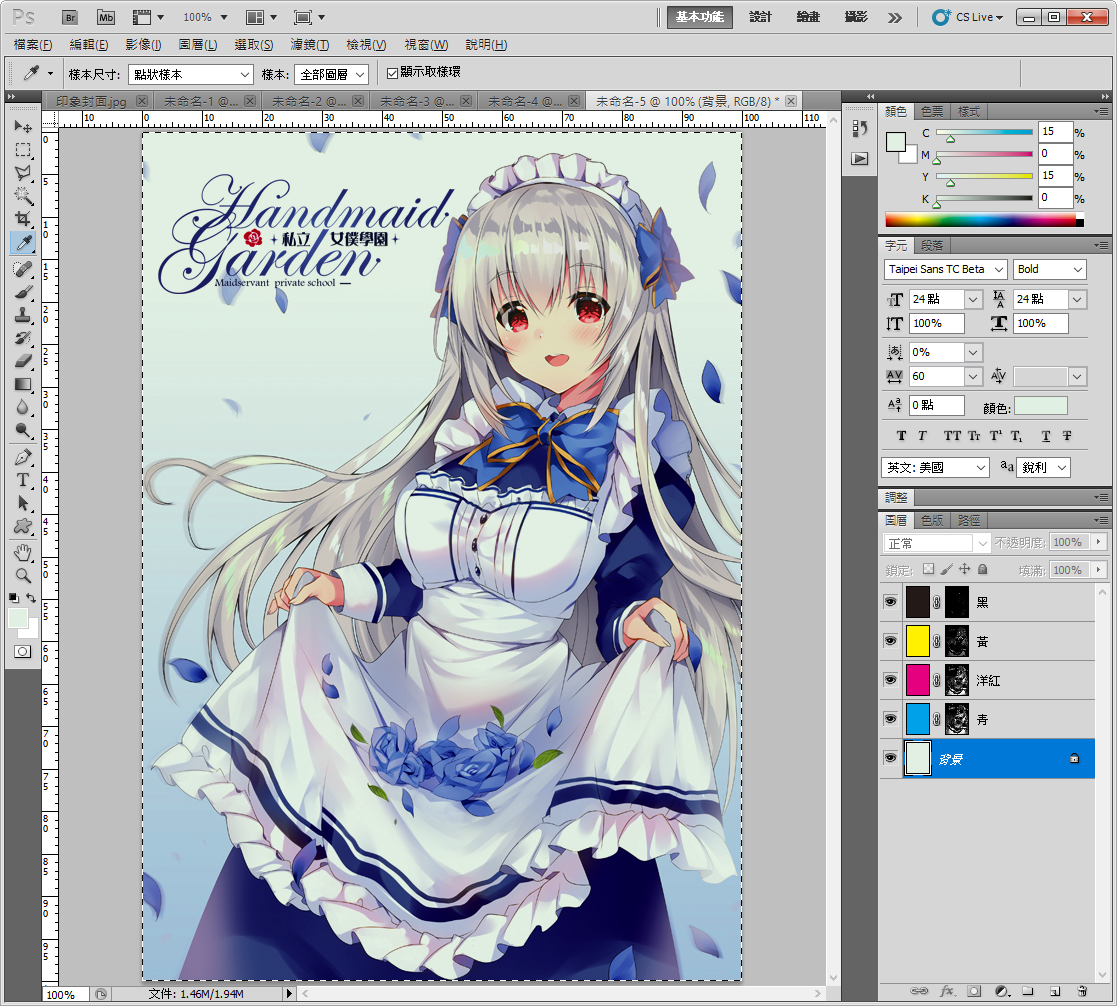Switch to the 印象封面.jpg document tab
The height and width of the screenshot is (1006, 1117).
(x=91, y=101)
